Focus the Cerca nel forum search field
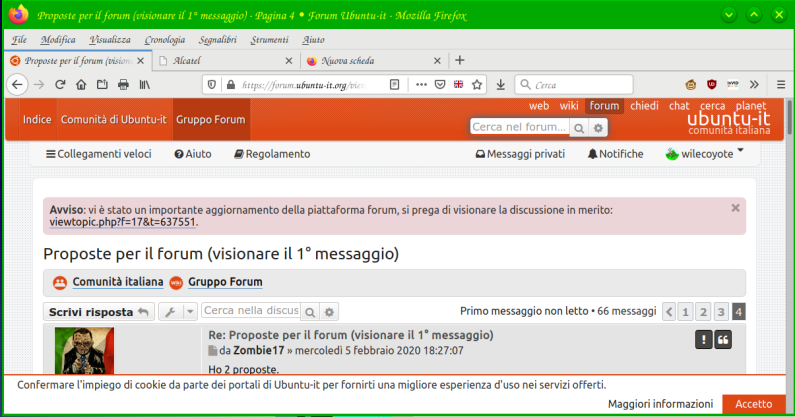The image size is (795, 417). pyautogui.click(x=520, y=127)
